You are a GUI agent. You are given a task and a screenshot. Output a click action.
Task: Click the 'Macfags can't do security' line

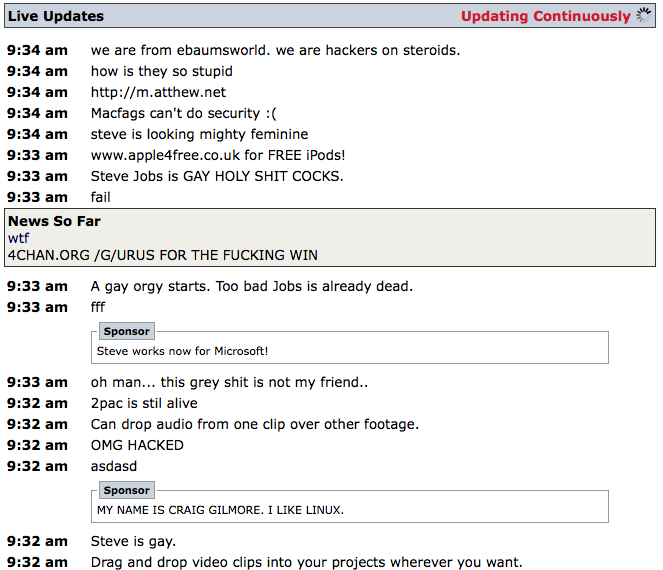(x=184, y=113)
